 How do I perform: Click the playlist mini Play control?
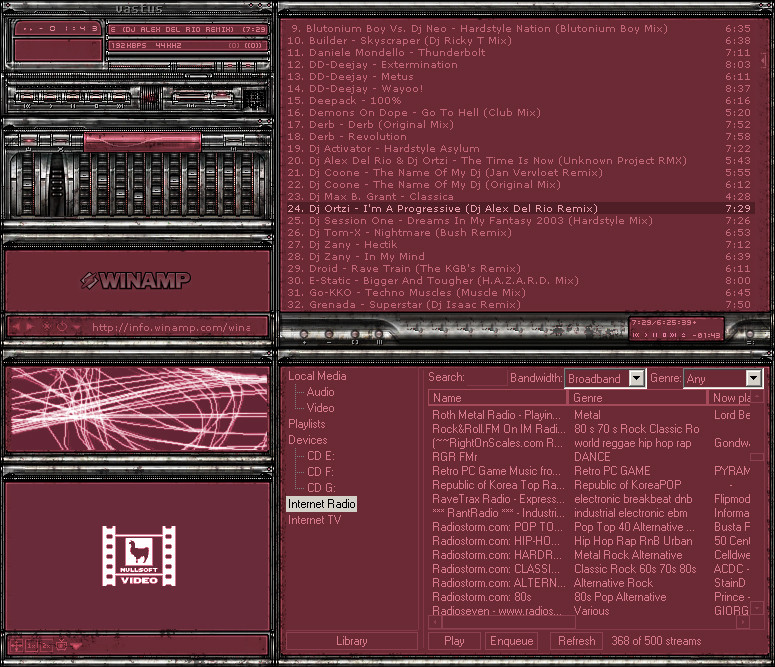[x=646, y=335]
